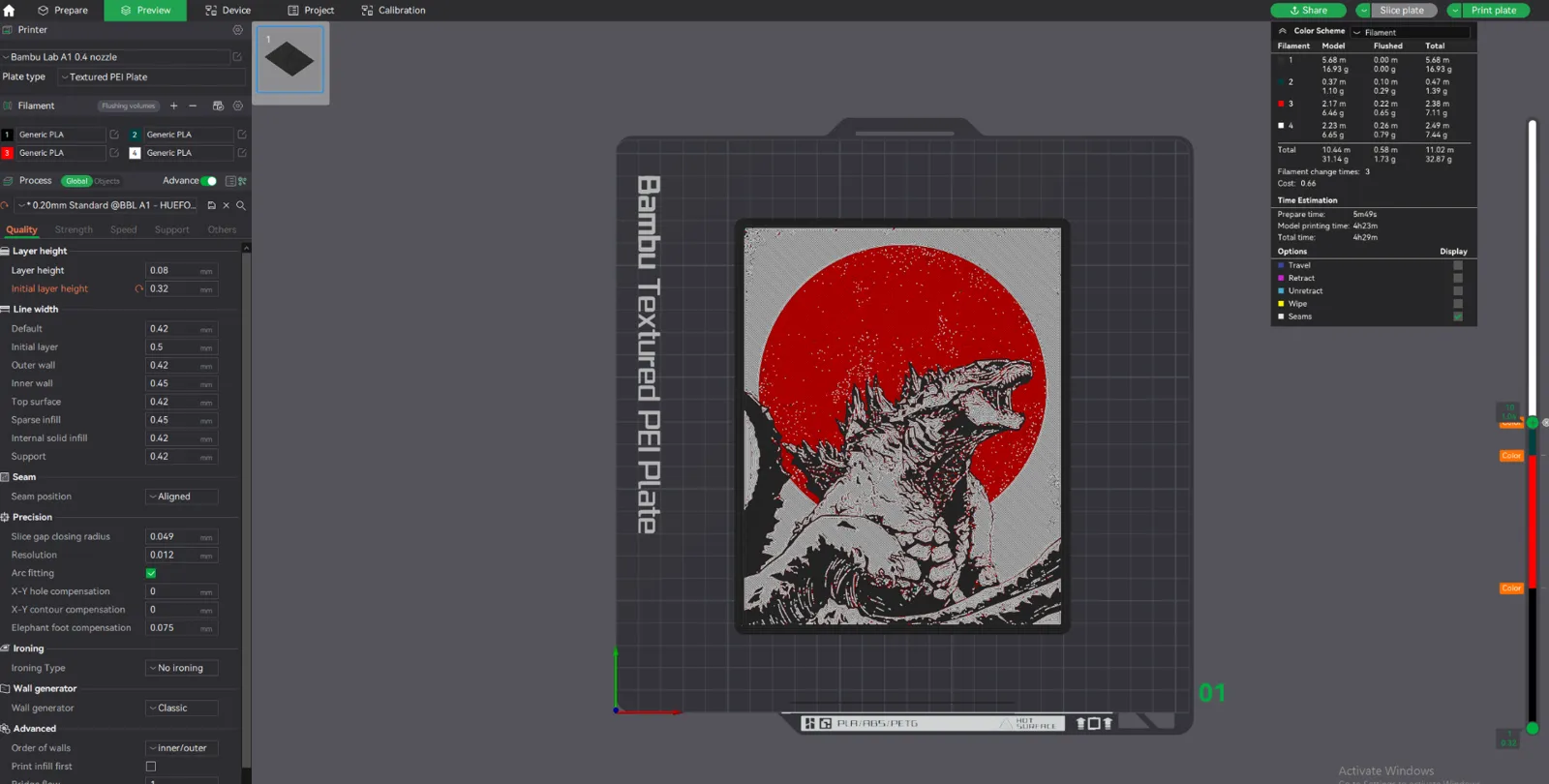
Task: Edit filament 1 Generic PLA preset
Action: coord(114,135)
